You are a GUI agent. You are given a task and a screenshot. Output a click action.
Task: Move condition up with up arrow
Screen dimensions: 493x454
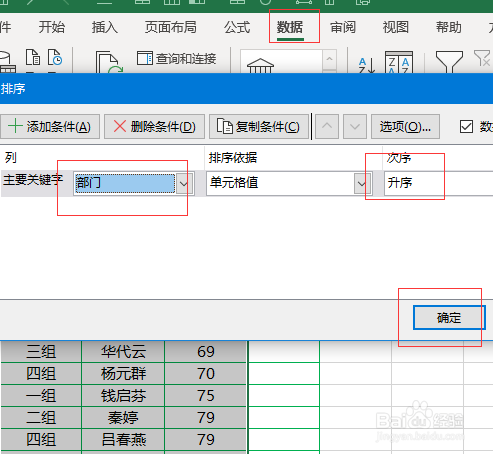pos(327,127)
